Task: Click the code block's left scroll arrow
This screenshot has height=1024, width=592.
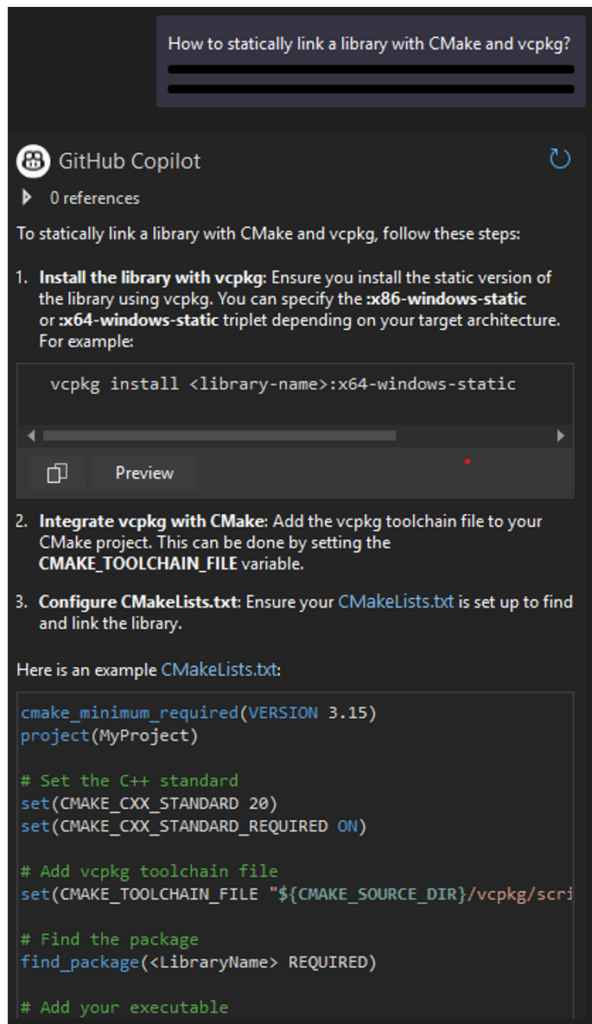Action: 30,435
